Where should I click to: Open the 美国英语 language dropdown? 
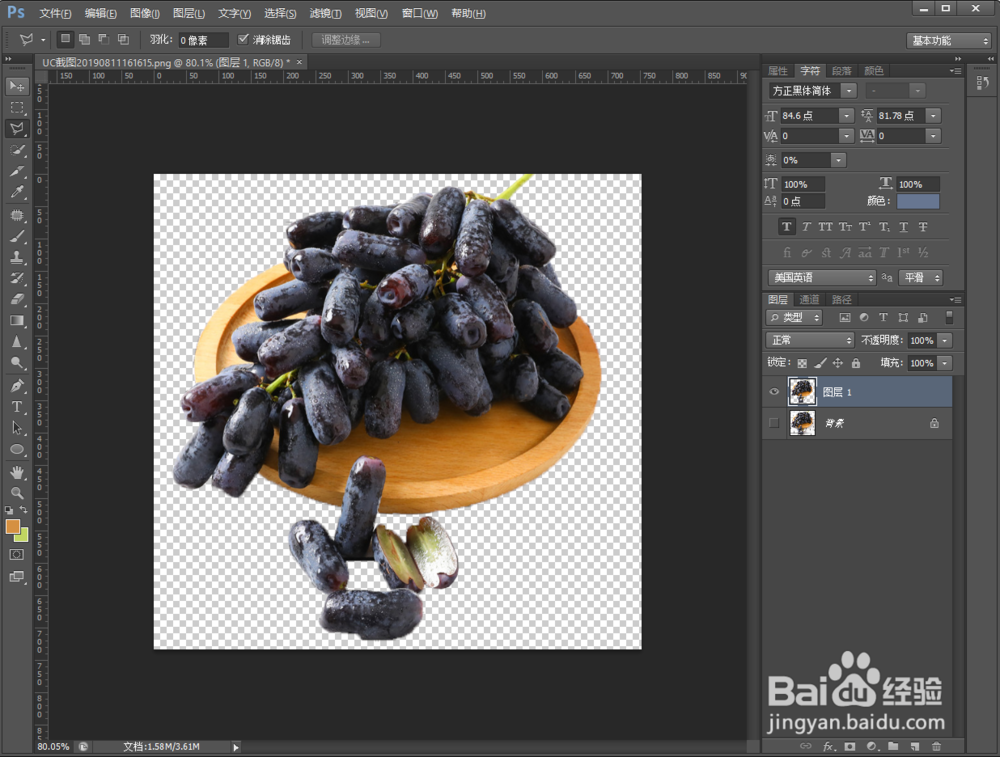[x=823, y=277]
